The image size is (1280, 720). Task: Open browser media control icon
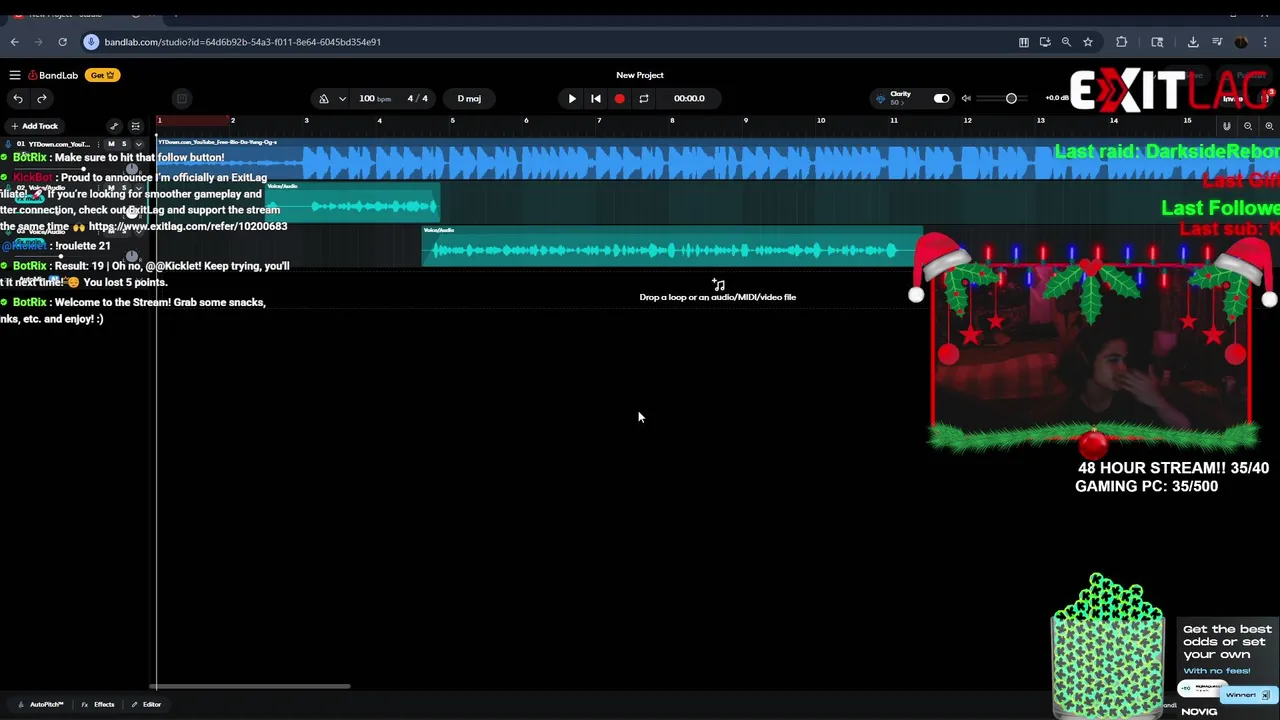(1217, 42)
